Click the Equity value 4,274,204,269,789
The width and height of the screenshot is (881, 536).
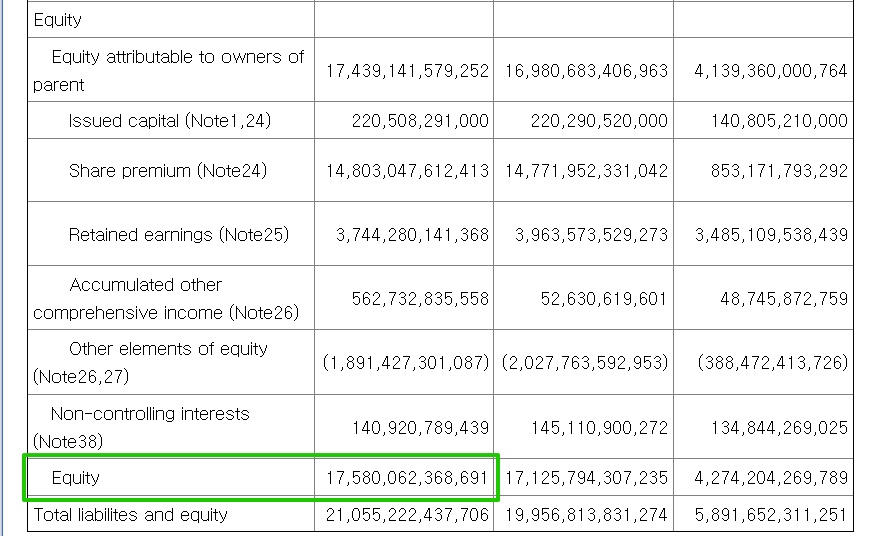(771, 478)
